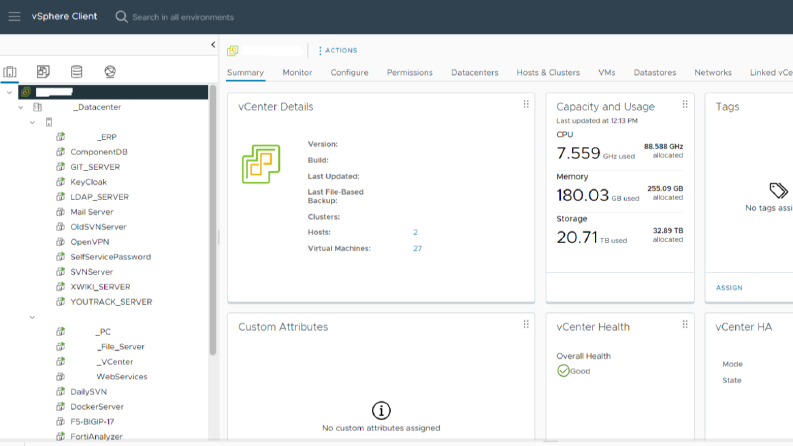Click the YOUTRACK_SERVER VM icon
Image resolution: width=793 pixels, height=446 pixels.
[x=61, y=301]
